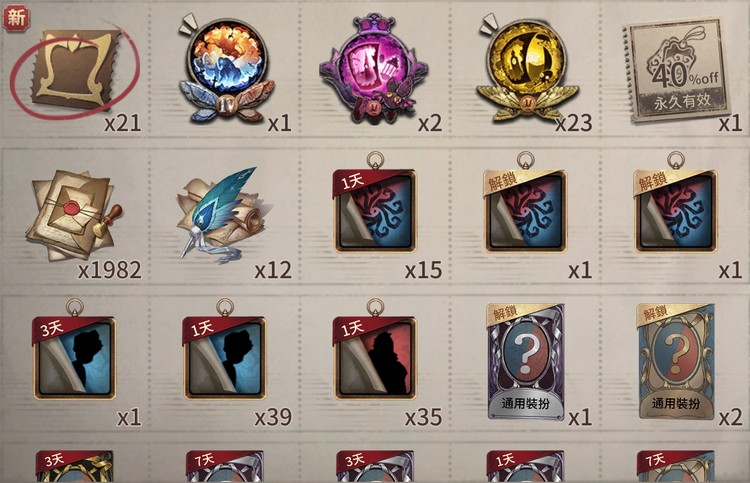Click the first 解鎖 red-blue swirl card

coord(525,210)
